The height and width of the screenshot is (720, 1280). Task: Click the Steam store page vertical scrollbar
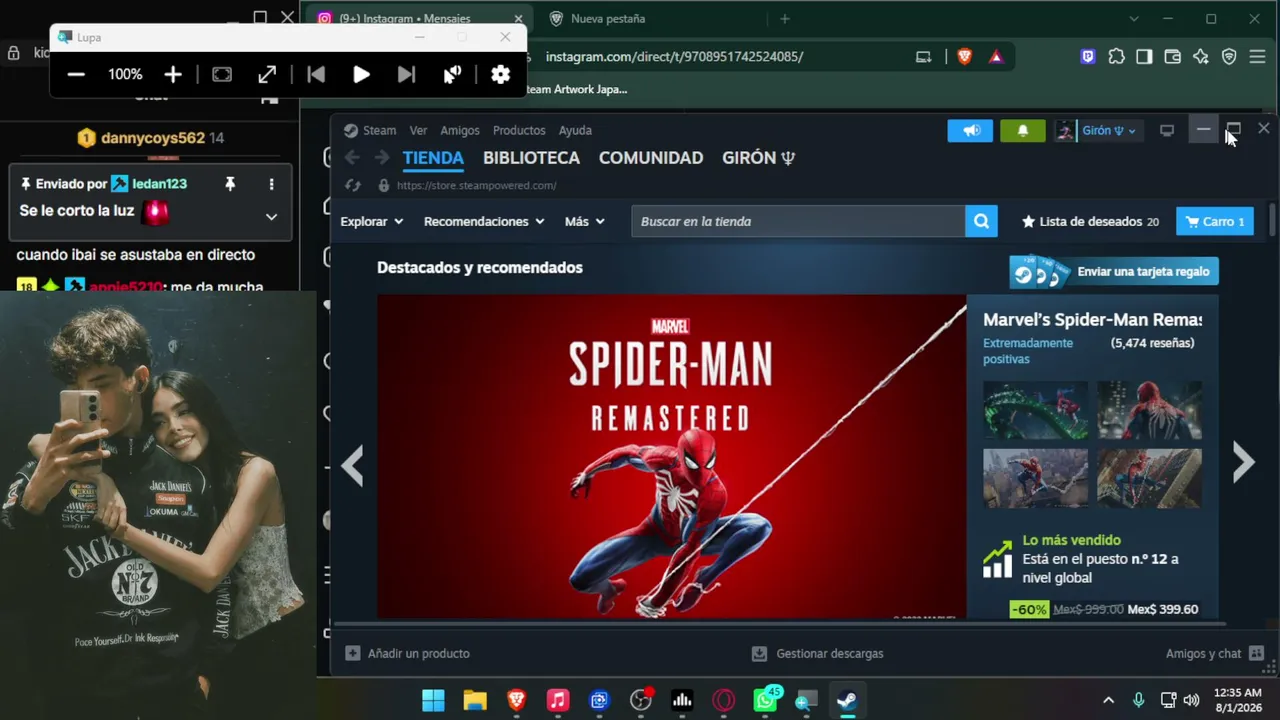point(1272,221)
